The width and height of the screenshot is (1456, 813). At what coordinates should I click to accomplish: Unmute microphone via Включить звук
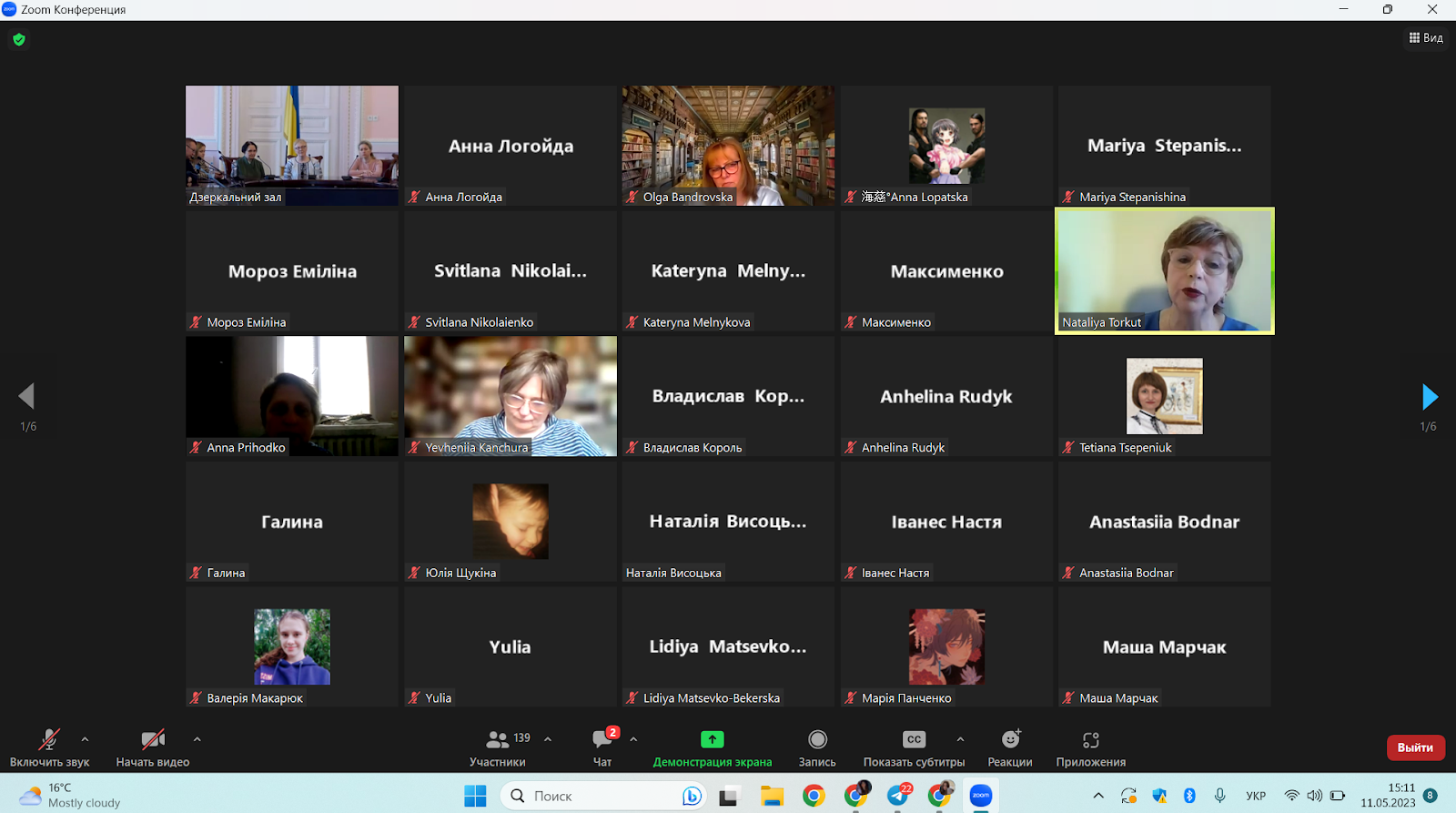coord(49,747)
